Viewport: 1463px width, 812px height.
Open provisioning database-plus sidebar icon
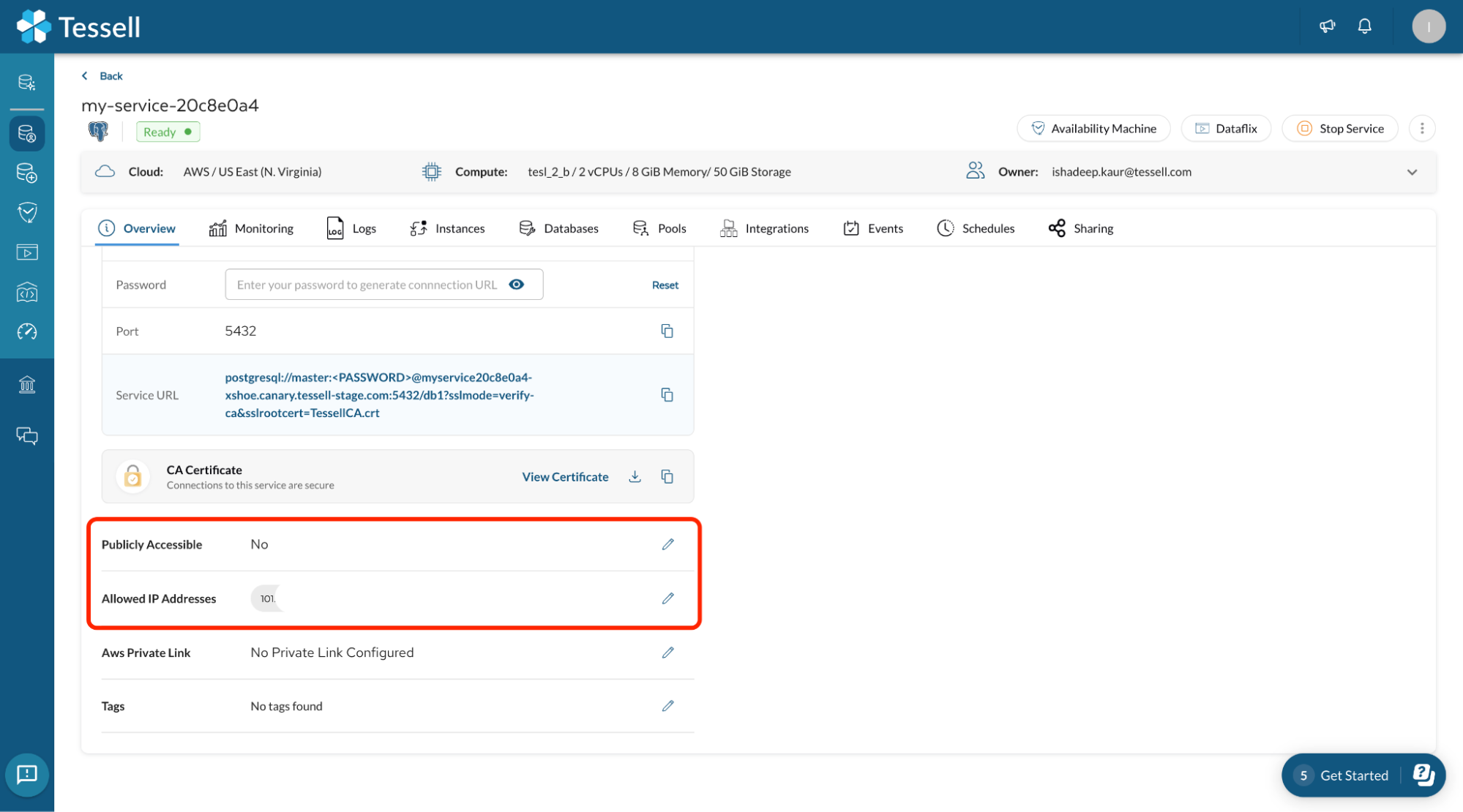(27, 173)
